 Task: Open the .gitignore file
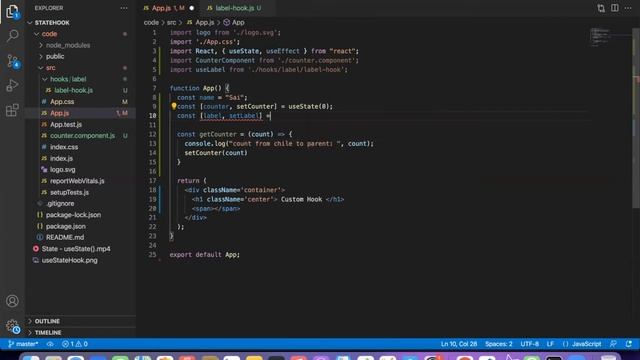point(60,204)
